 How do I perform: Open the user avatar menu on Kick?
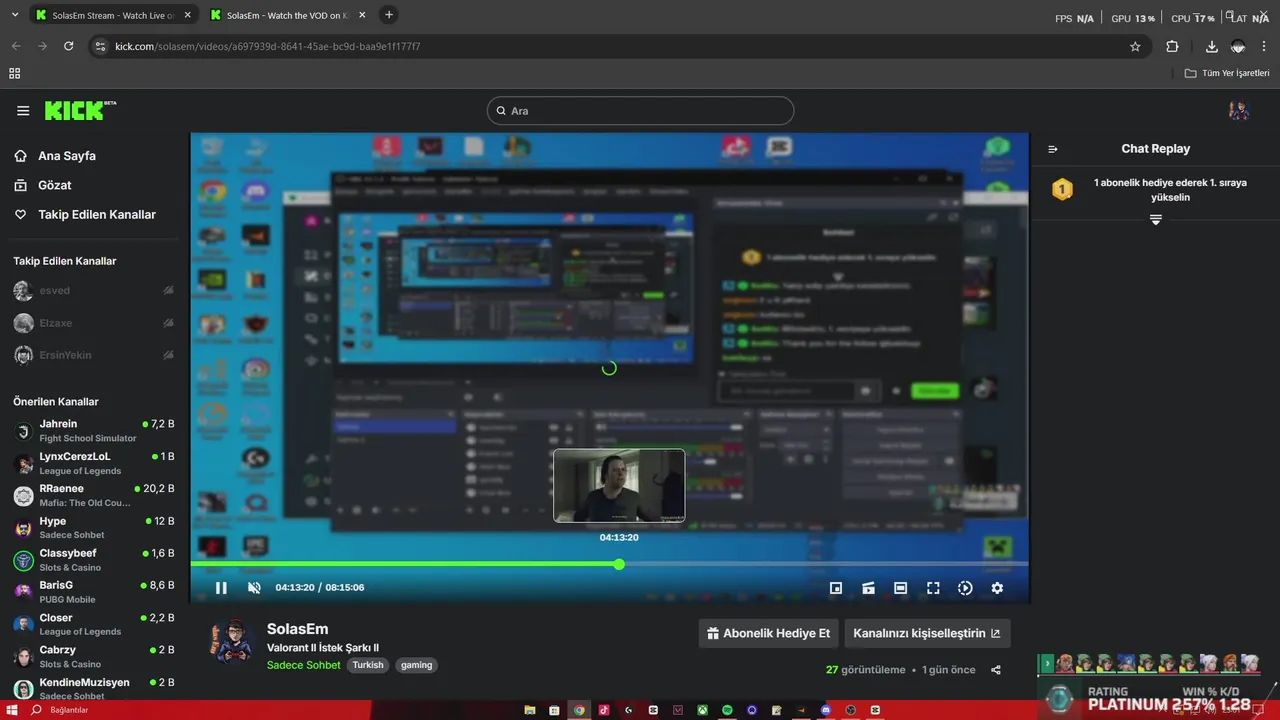click(1239, 111)
